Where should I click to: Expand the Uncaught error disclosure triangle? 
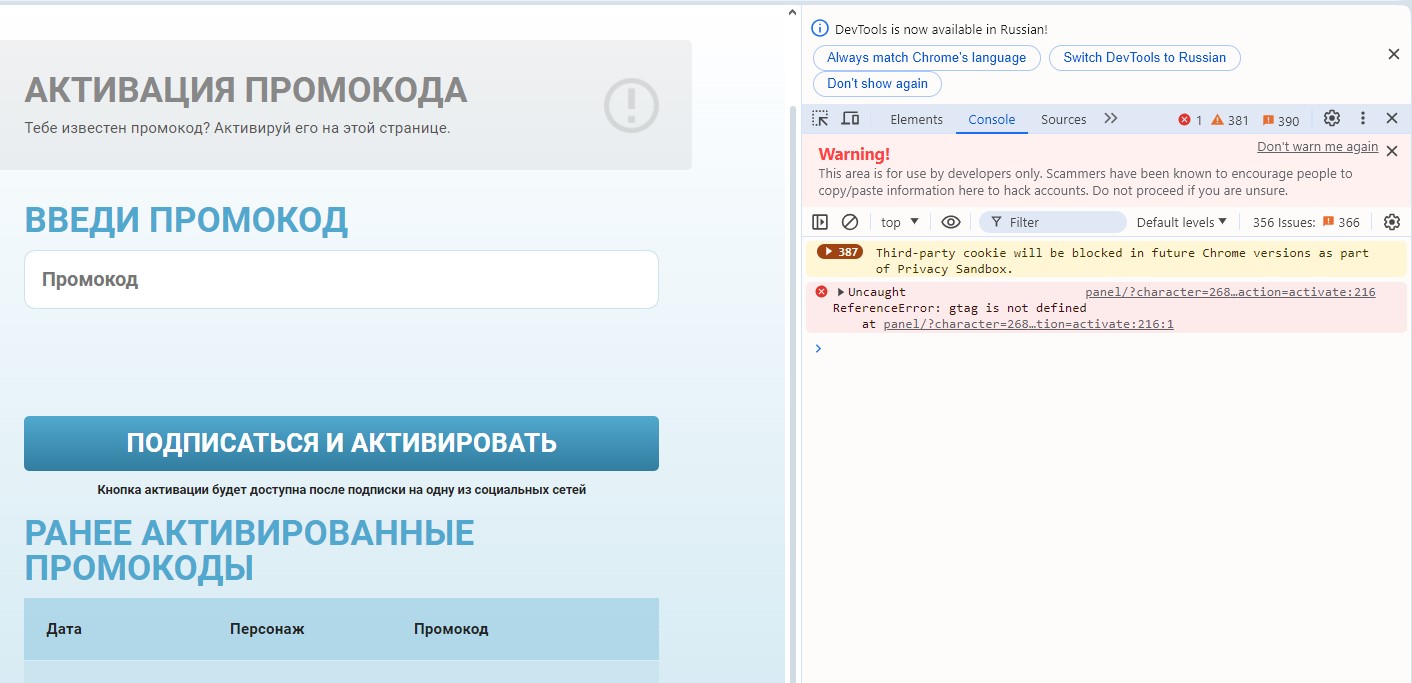[x=841, y=292]
